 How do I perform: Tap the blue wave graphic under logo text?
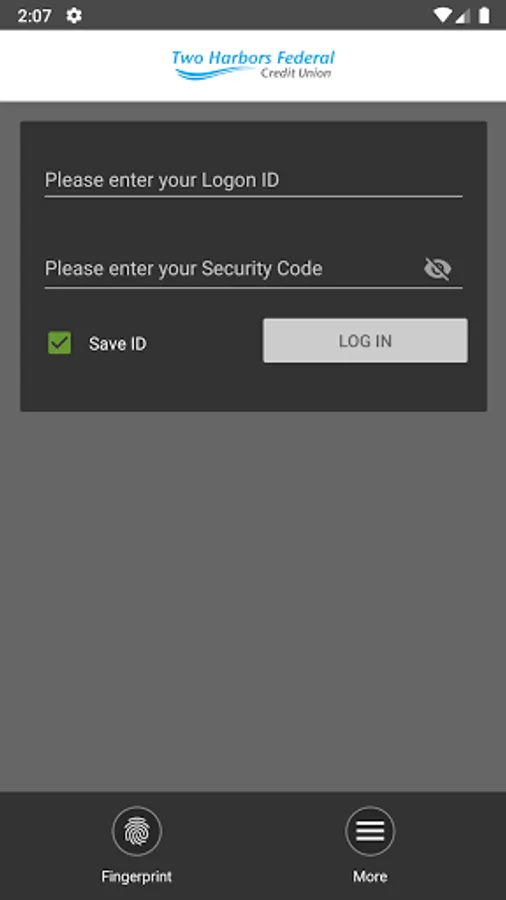(213, 73)
